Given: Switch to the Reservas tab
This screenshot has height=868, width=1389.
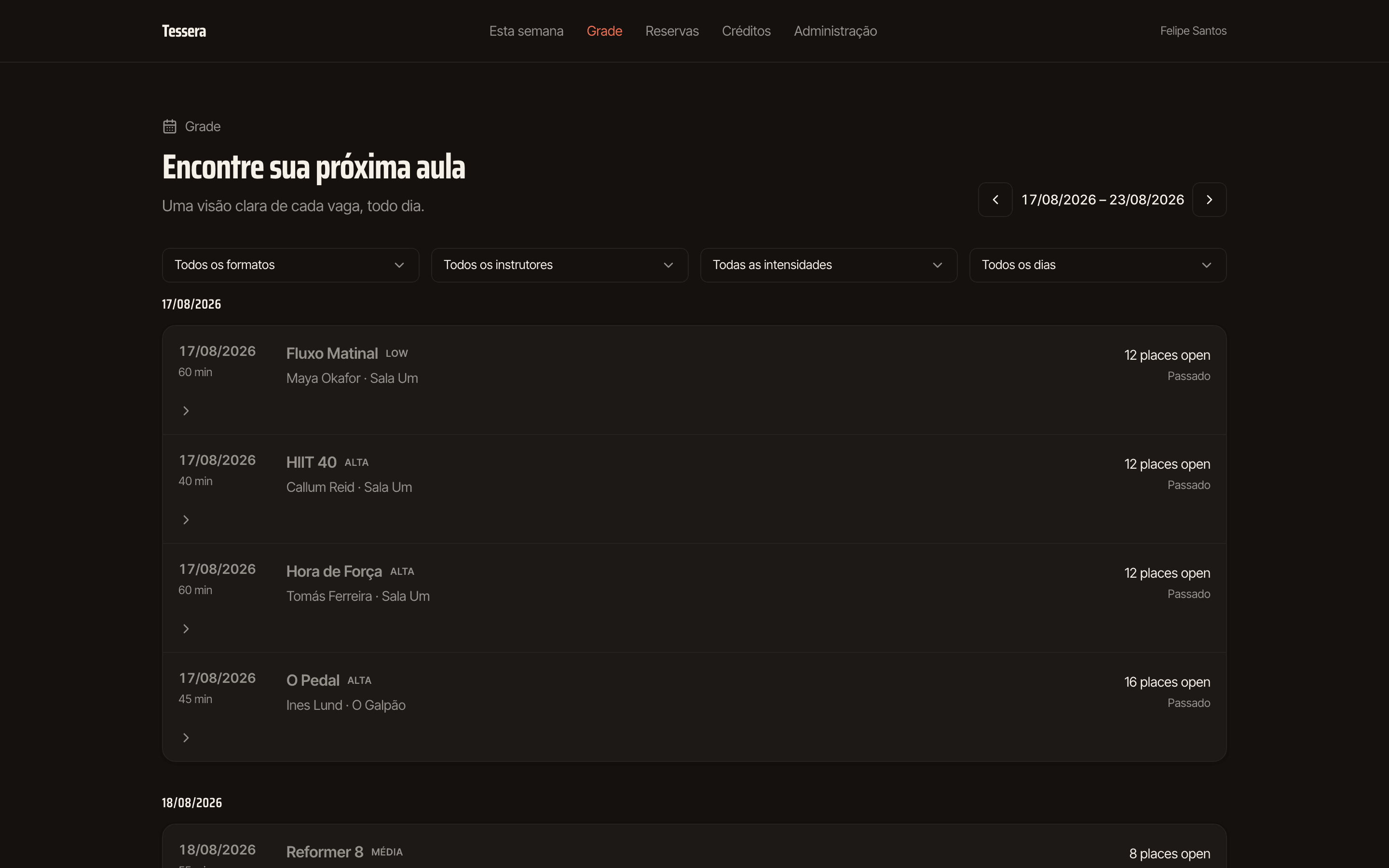Looking at the screenshot, I should pos(671,31).
